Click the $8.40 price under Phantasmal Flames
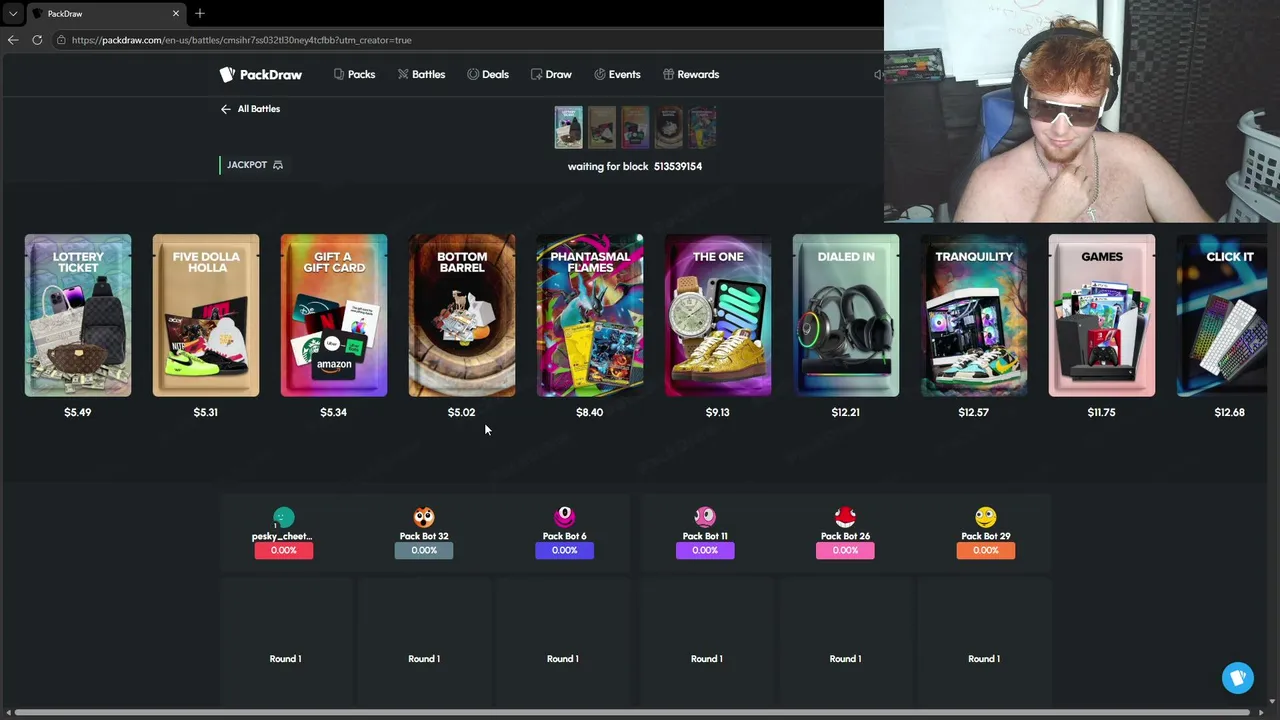Screen dimensions: 1280x720 point(590,412)
